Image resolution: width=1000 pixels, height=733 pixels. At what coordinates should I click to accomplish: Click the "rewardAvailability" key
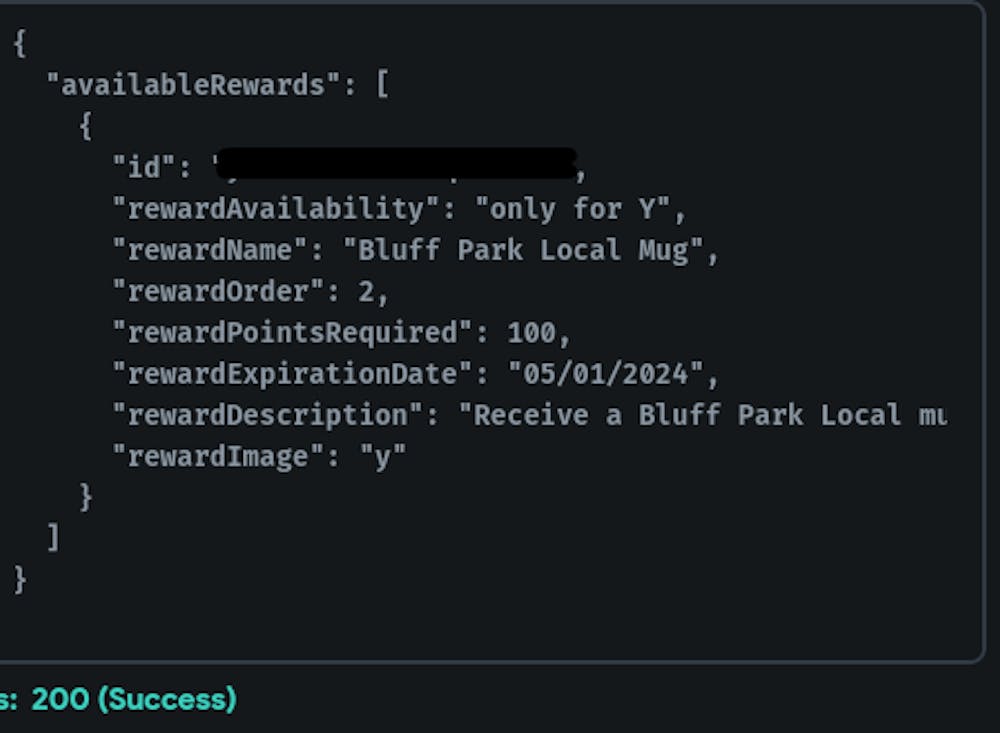click(276, 208)
